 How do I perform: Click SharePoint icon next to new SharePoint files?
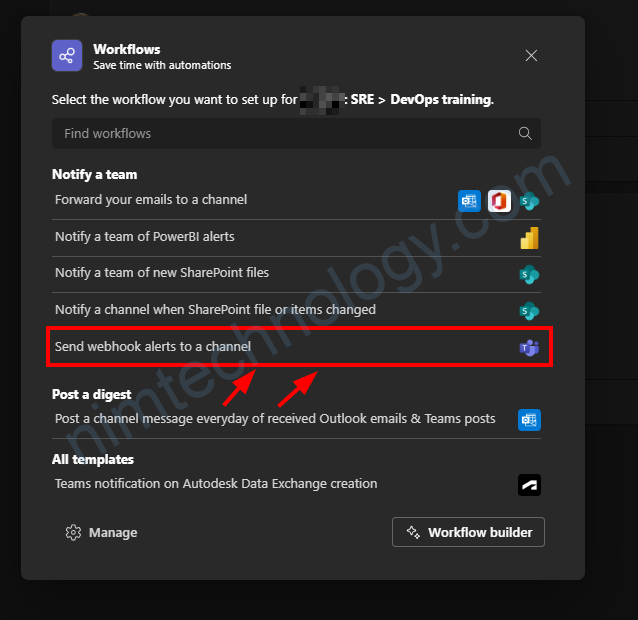point(529,275)
